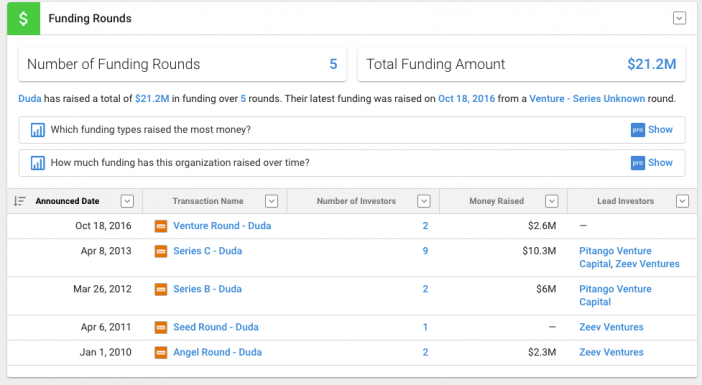Open the Announced Date column dropdown
The height and width of the screenshot is (385, 702).
point(127,201)
